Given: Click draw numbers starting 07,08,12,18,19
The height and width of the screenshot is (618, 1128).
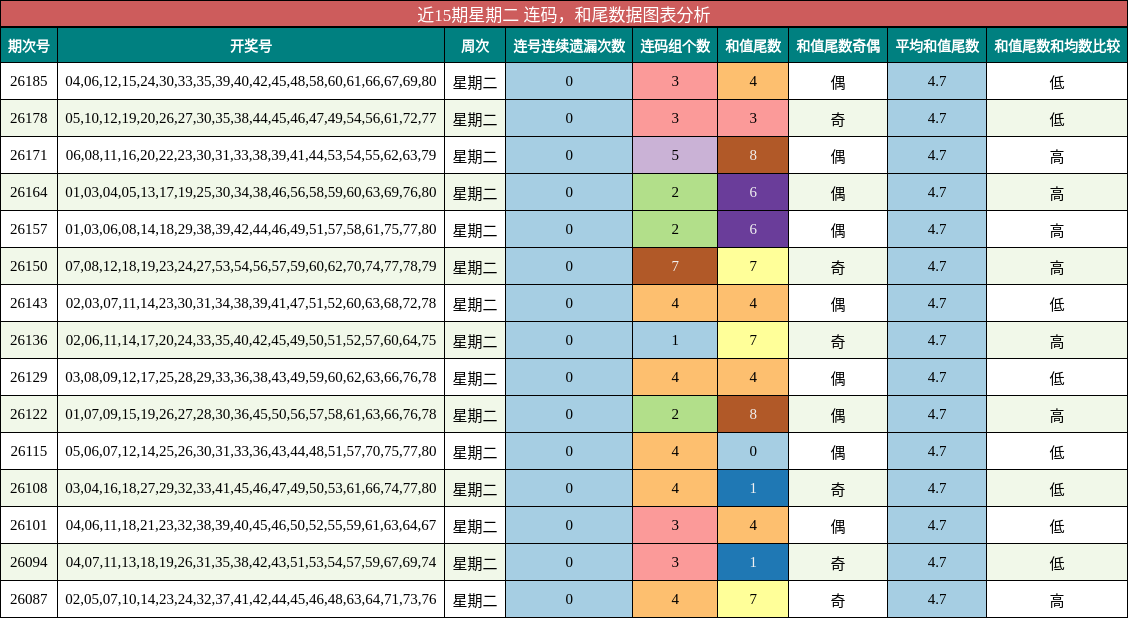Looking at the screenshot, I should [251, 266].
